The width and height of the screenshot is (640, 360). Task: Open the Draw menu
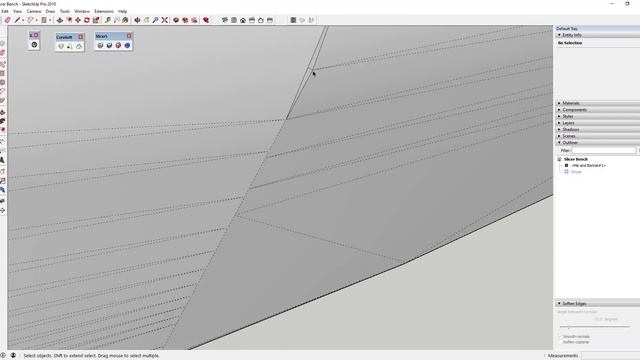tap(50, 11)
